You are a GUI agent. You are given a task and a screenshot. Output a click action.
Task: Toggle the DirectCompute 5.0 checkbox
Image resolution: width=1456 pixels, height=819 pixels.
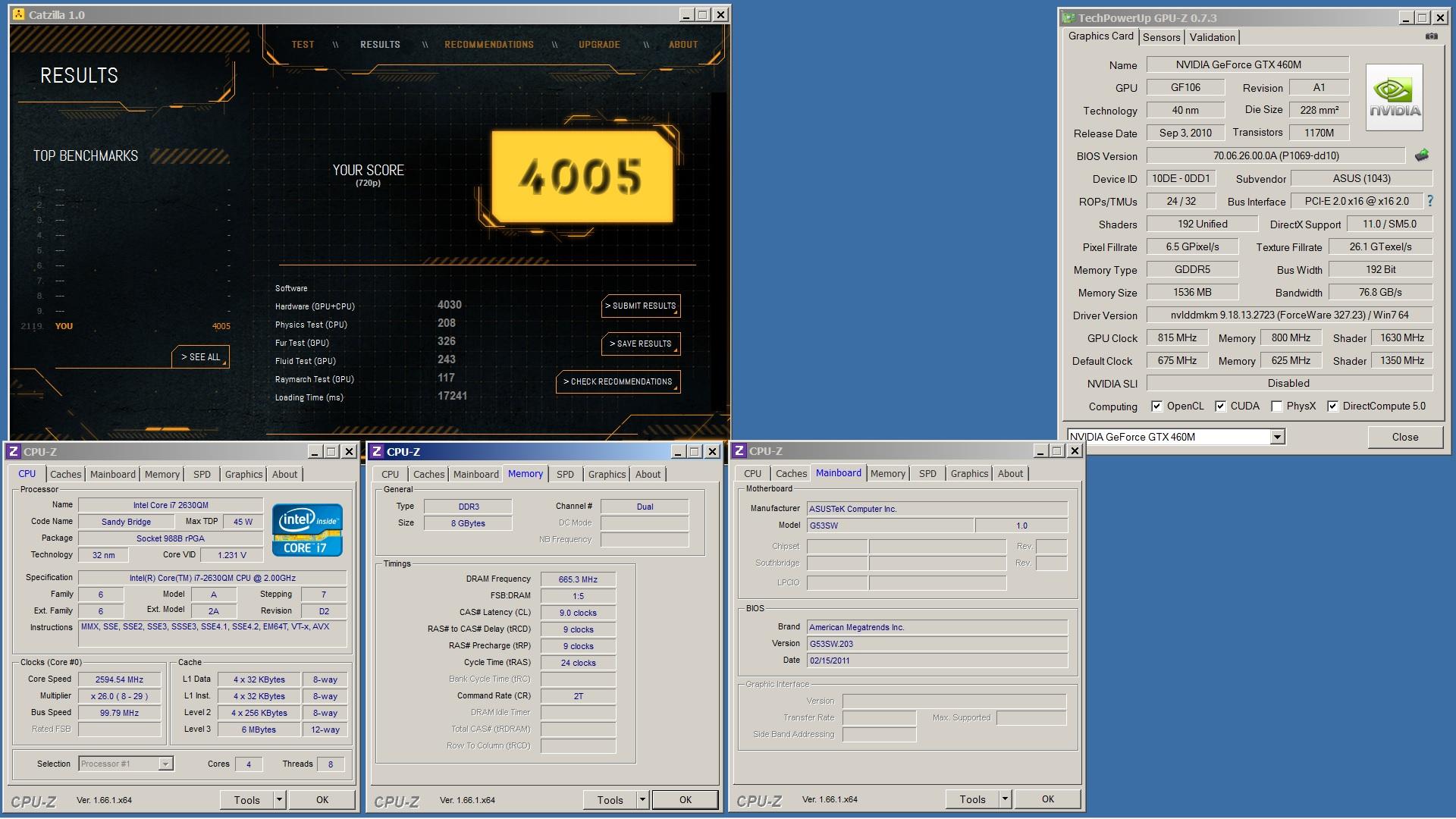[1332, 406]
